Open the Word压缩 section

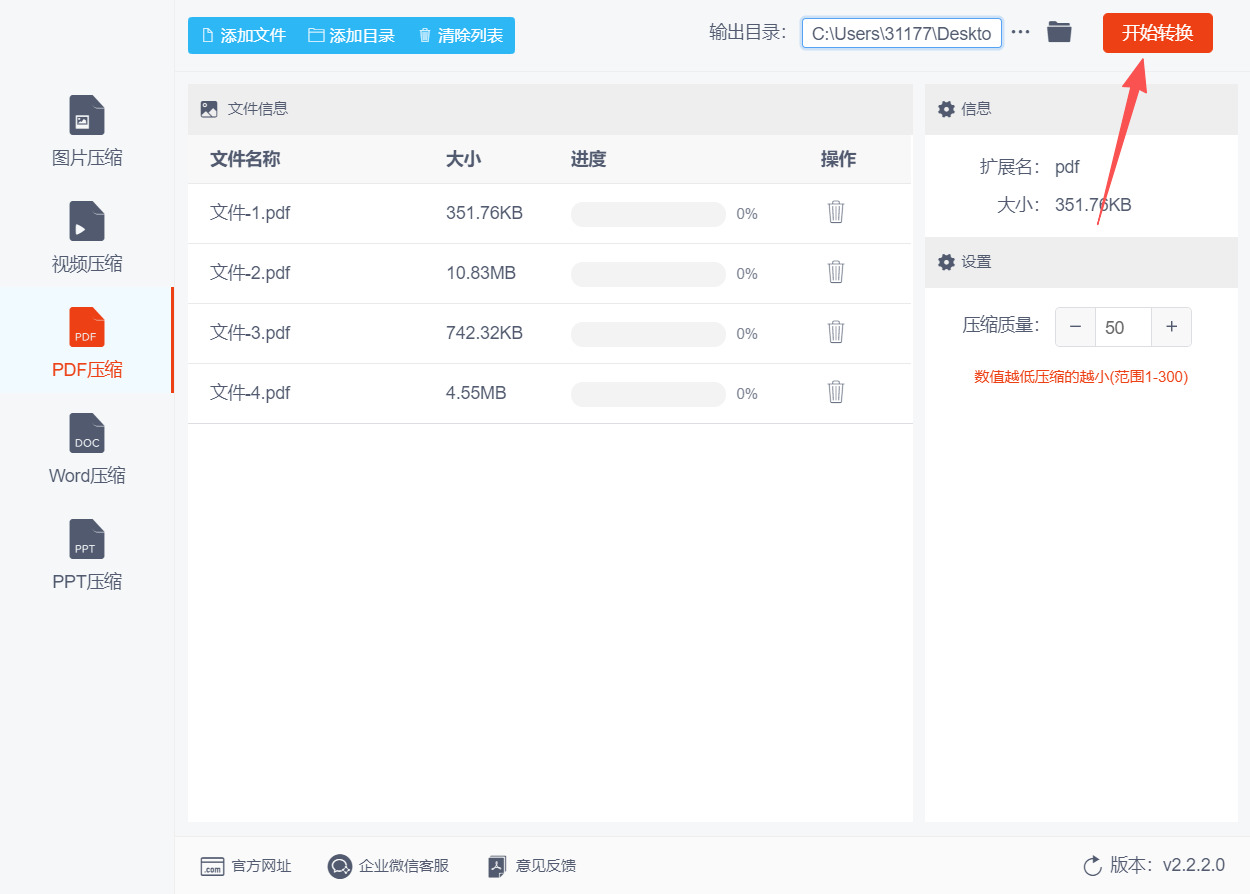point(87,449)
